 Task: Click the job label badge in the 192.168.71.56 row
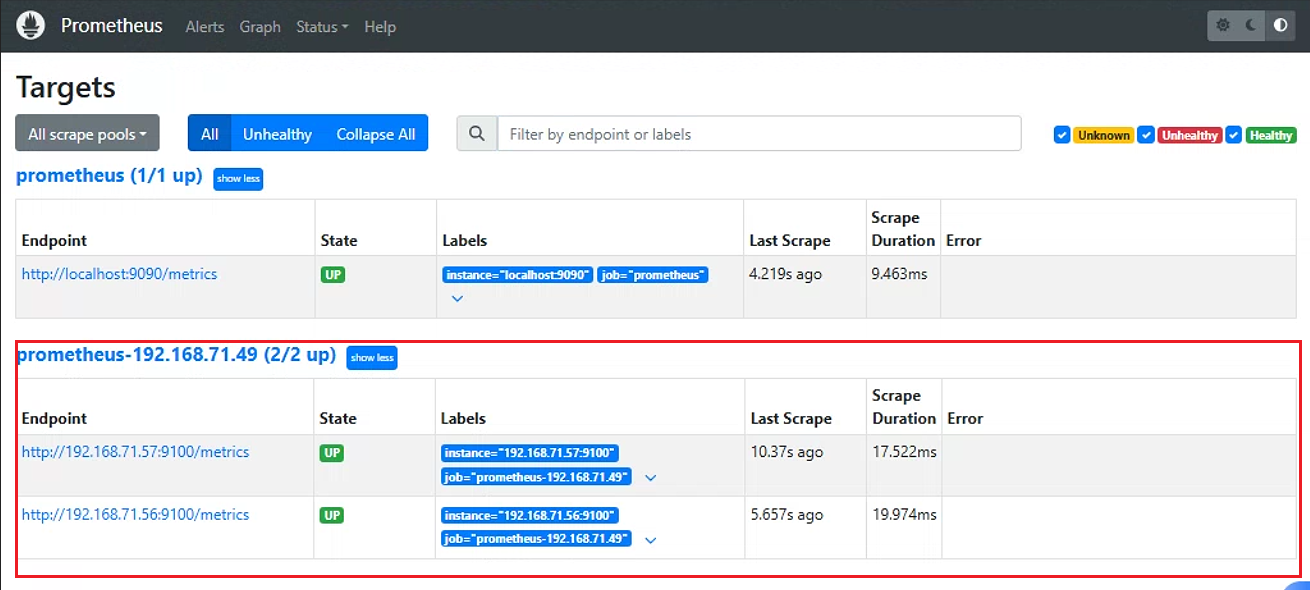[537, 540]
